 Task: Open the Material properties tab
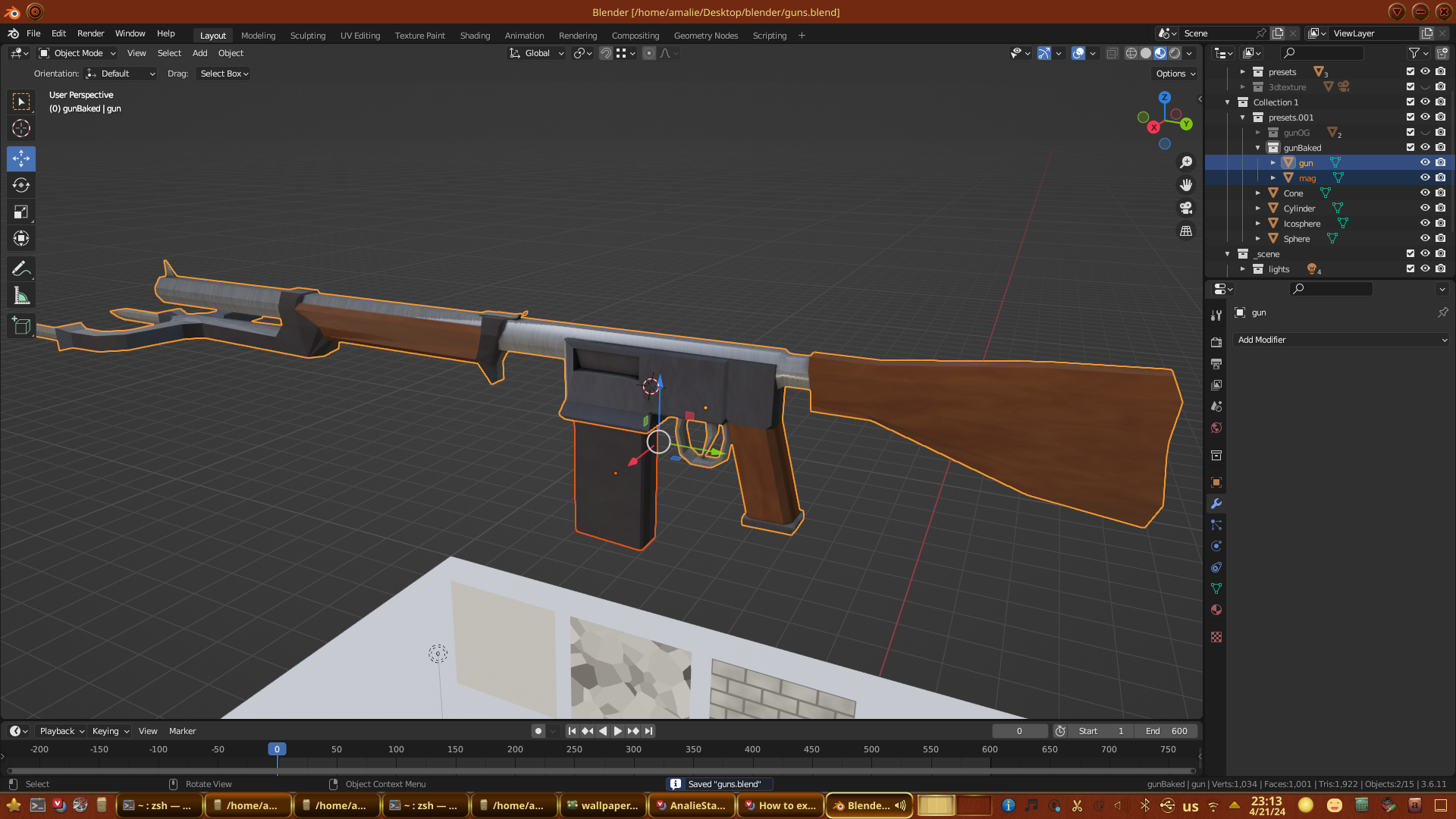pyautogui.click(x=1216, y=610)
